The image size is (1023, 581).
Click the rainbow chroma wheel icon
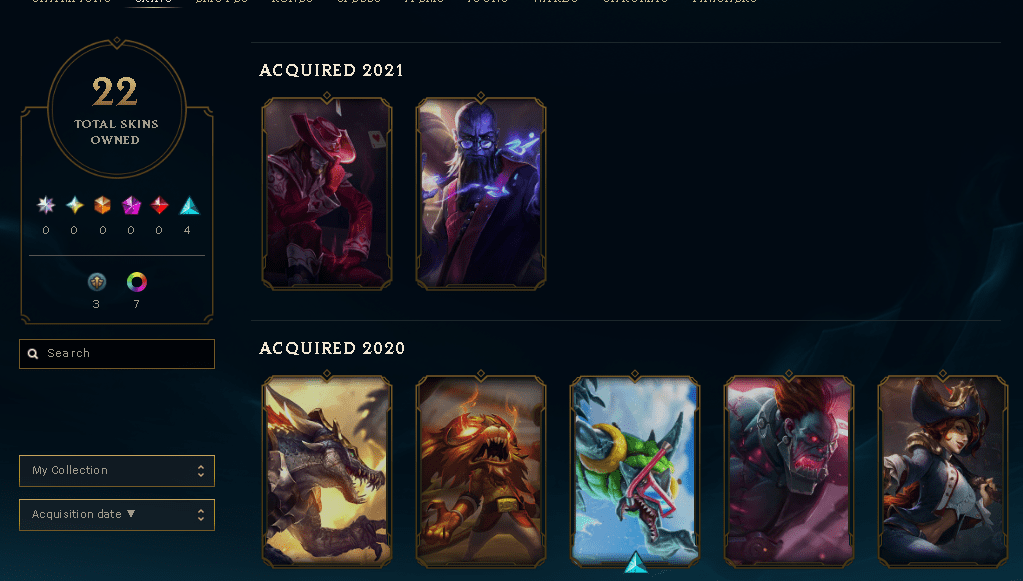pyautogui.click(x=136, y=282)
